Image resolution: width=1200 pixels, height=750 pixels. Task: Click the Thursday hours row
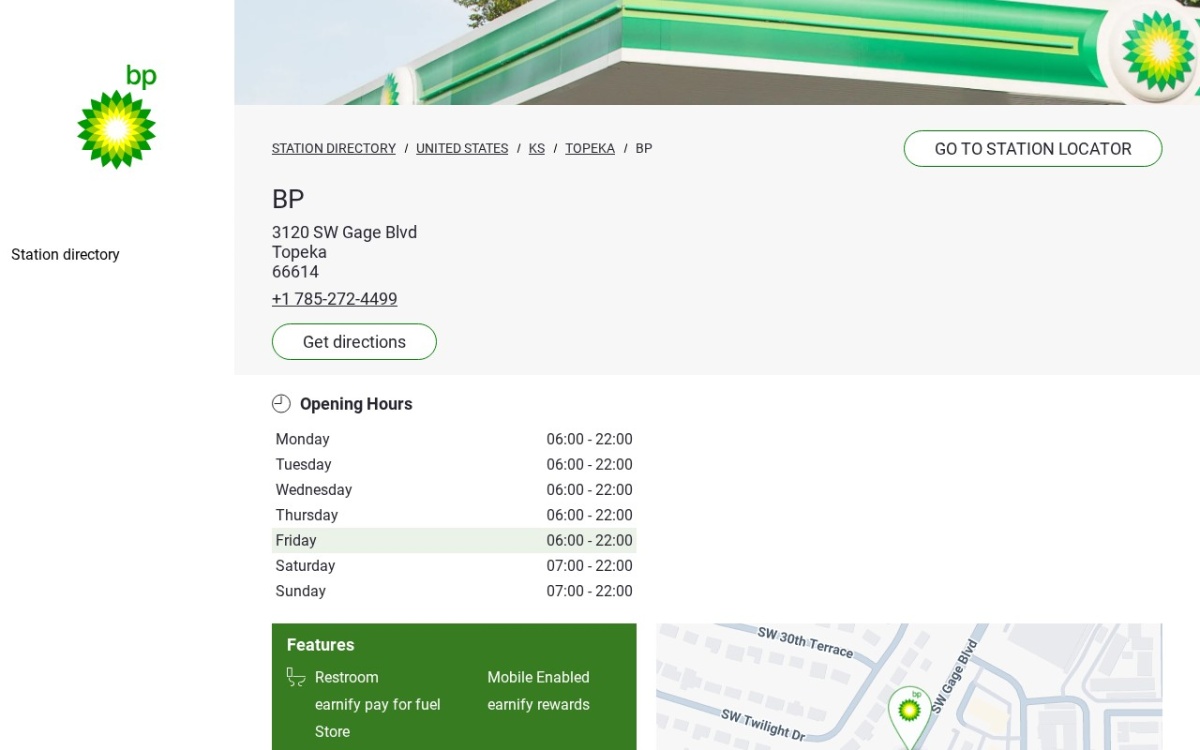coord(454,515)
